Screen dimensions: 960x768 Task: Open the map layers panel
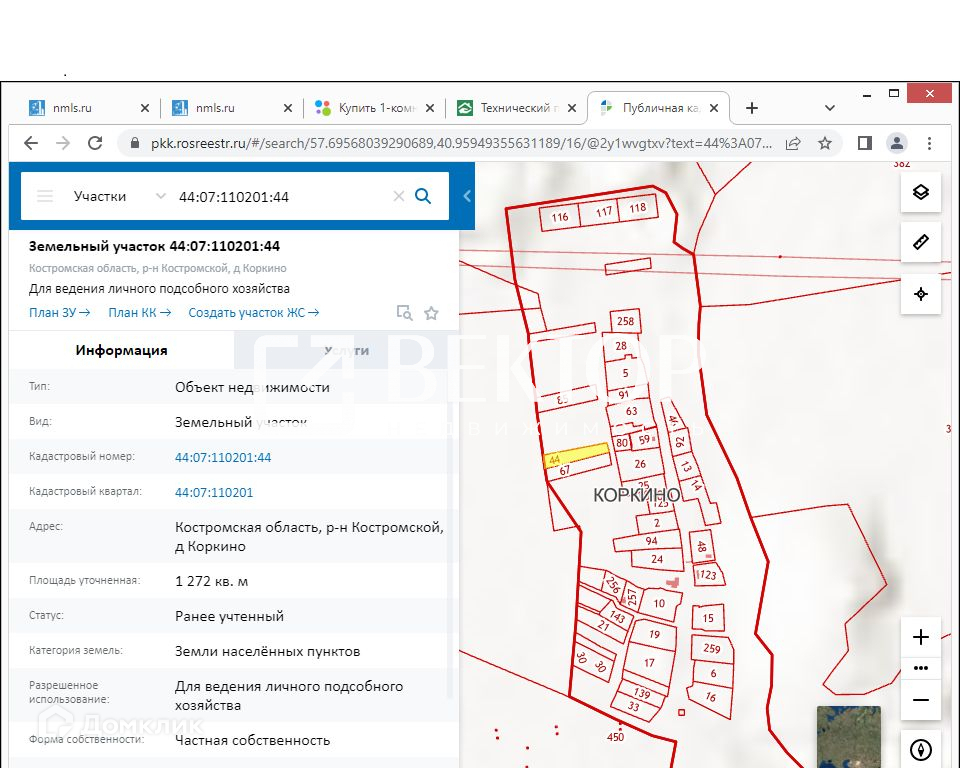point(920,192)
